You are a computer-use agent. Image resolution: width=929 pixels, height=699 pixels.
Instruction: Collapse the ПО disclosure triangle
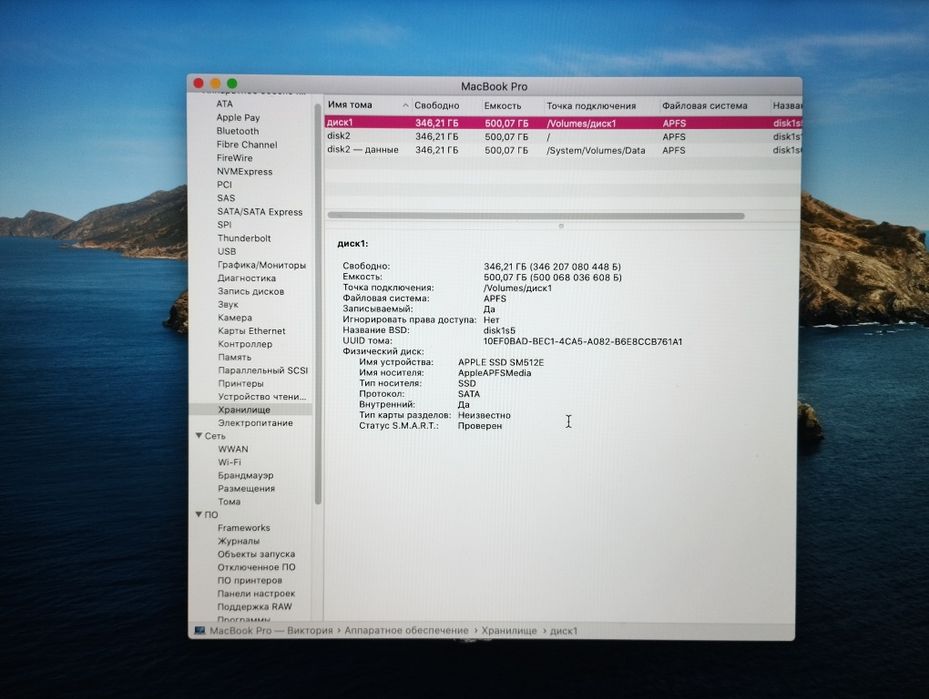click(x=199, y=514)
